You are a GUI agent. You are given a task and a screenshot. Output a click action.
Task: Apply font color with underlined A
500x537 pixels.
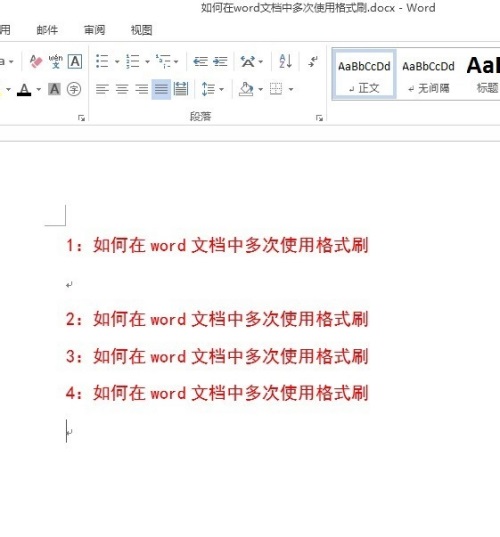click(24, 90)
